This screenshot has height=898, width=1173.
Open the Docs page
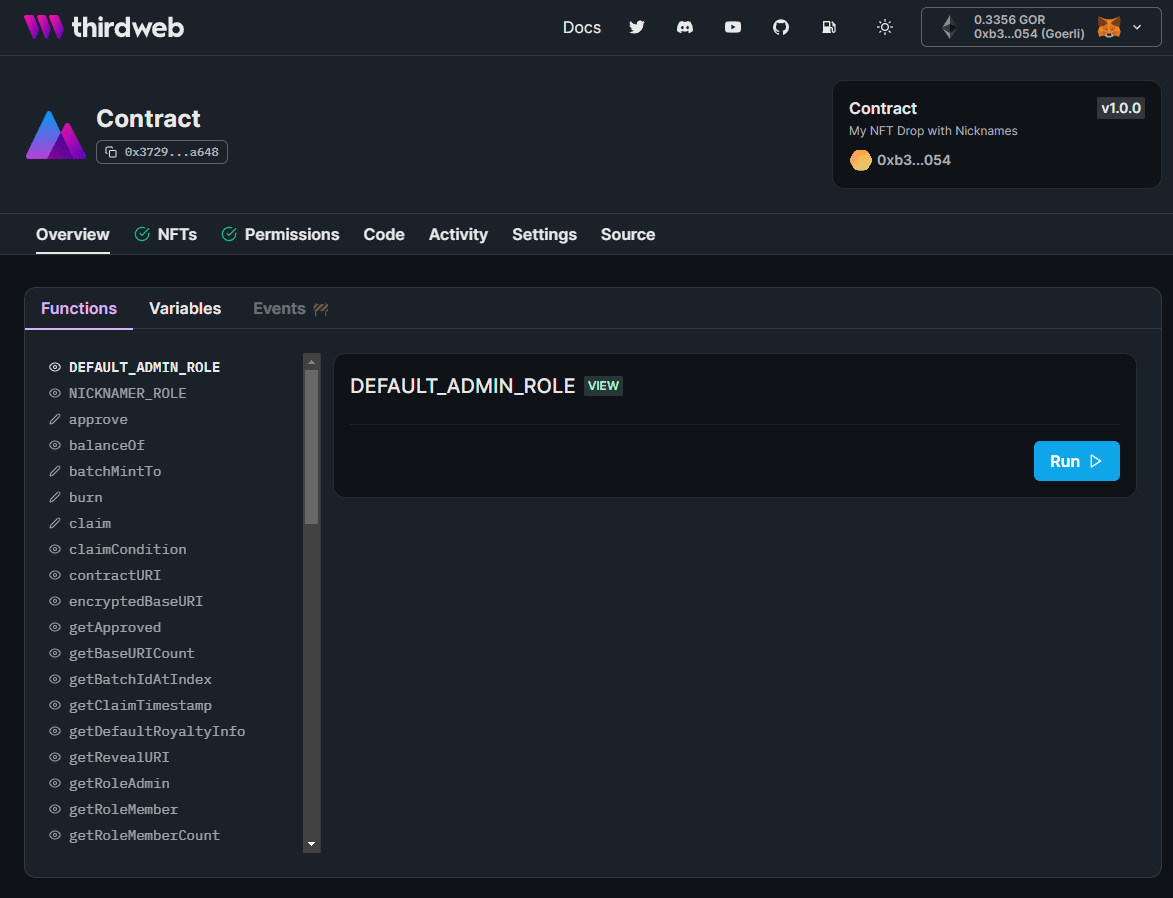click(x=582, y=27)
